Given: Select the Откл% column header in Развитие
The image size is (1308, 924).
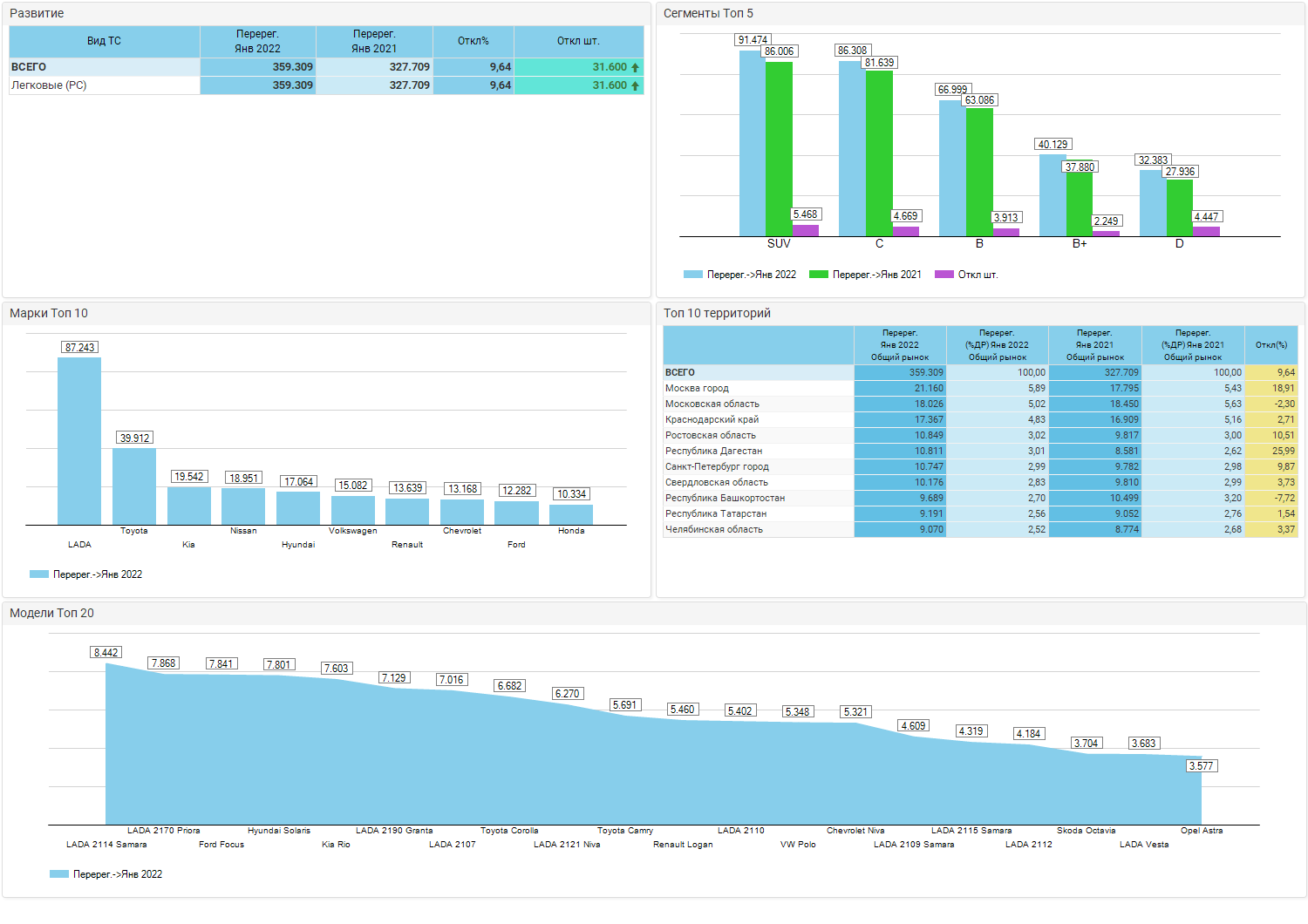Looking at the screenshot, I should pos(473,41).
